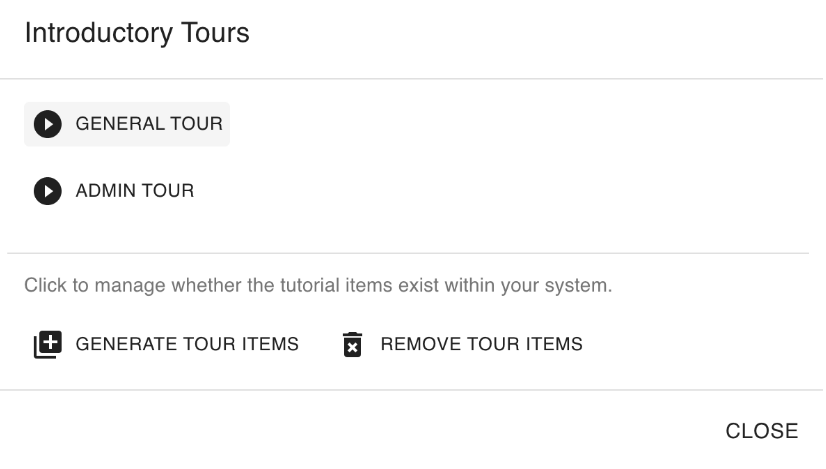Click the play icon beside Admin Tour
Image resolution: width=826 pixels, height=469 pixels.
coord(47,190)
